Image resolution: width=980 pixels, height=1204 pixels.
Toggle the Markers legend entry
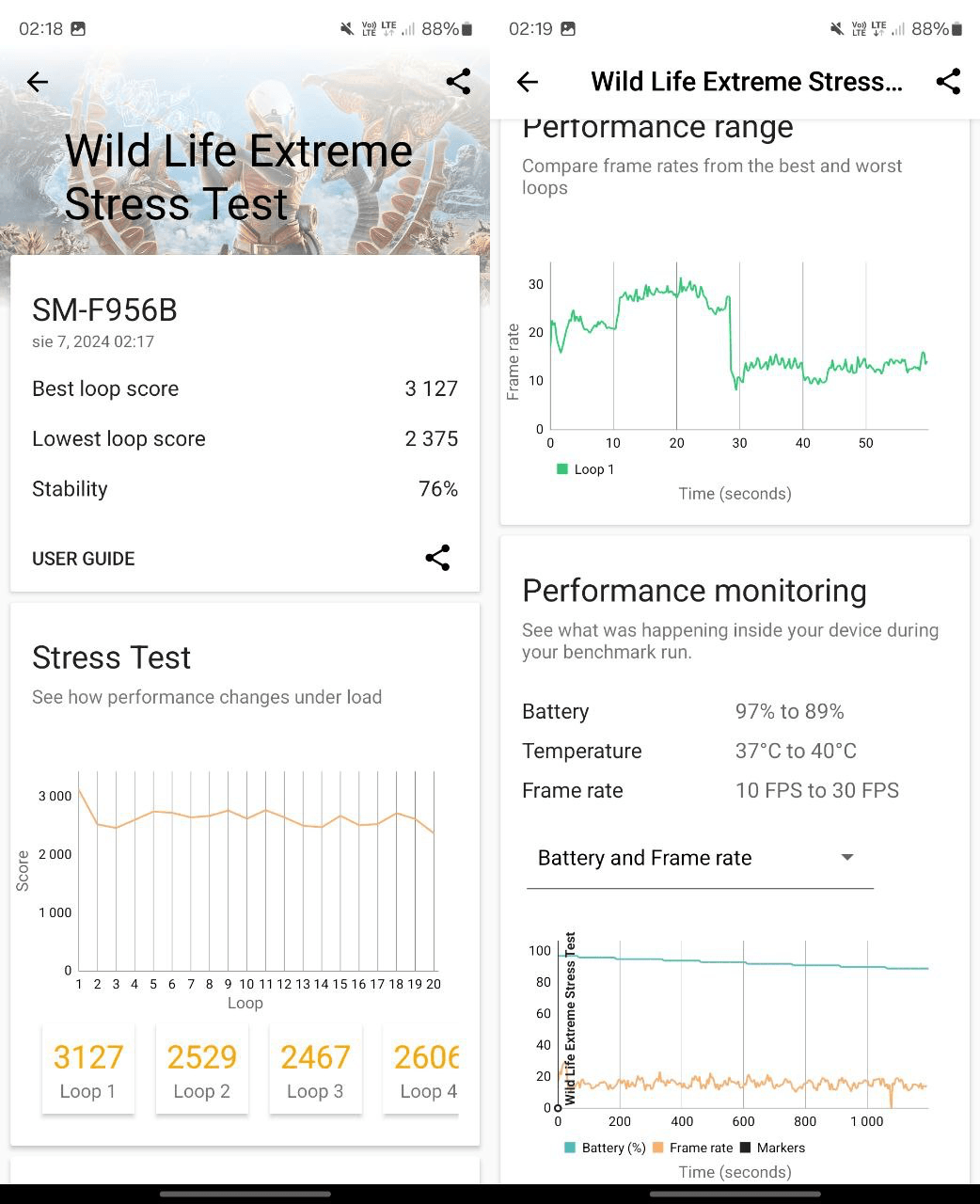[x=773, y=1148]
